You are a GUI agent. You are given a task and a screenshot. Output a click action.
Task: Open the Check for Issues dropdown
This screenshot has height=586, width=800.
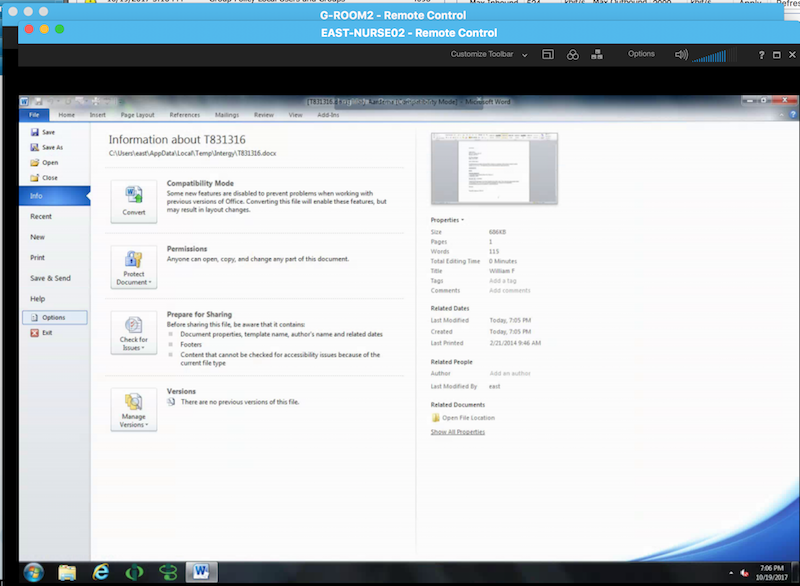click(x=134, y=333)
